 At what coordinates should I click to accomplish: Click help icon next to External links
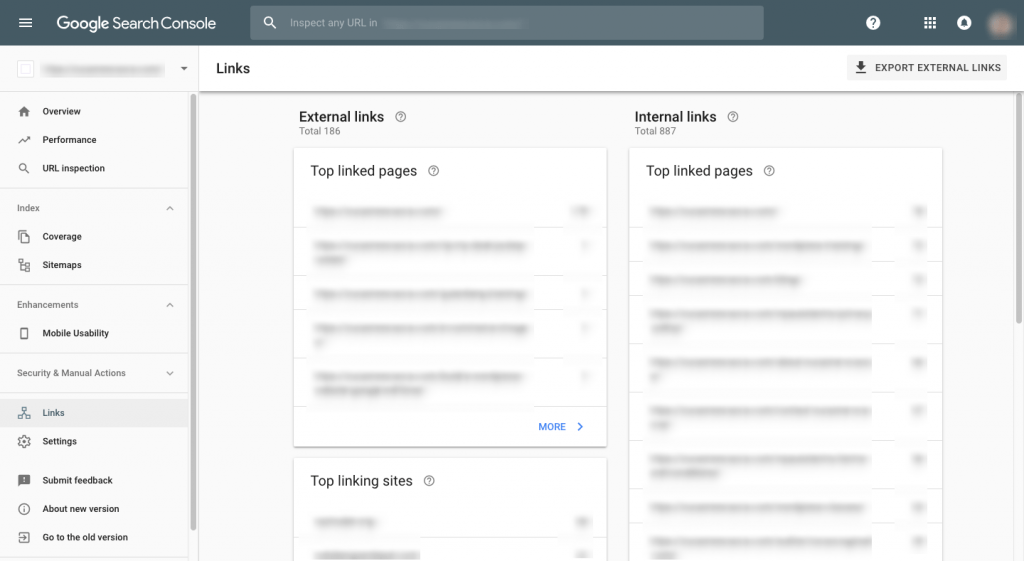[x=400, y=117]
